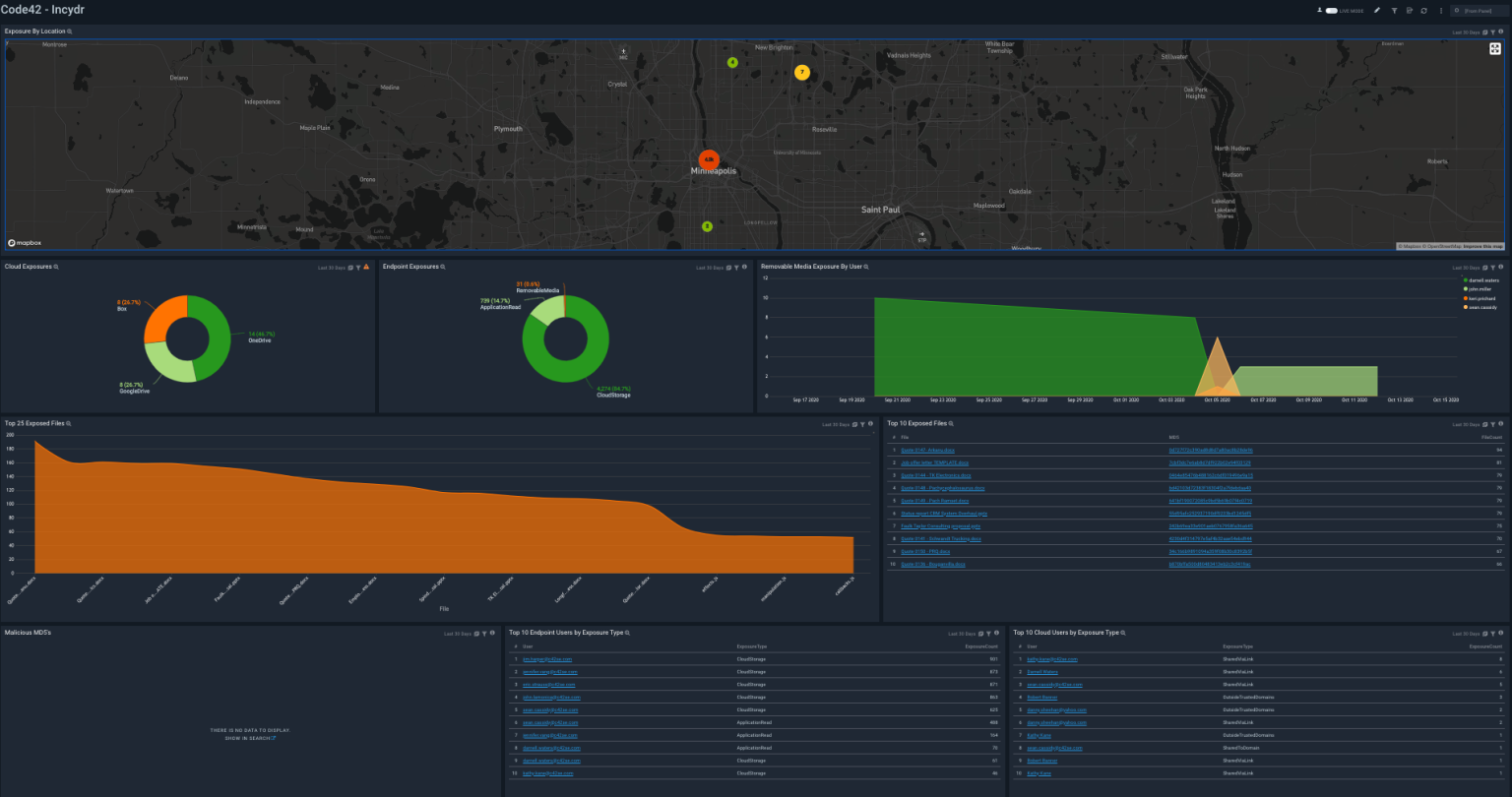Toggle the Live Mode switch

1332,10
